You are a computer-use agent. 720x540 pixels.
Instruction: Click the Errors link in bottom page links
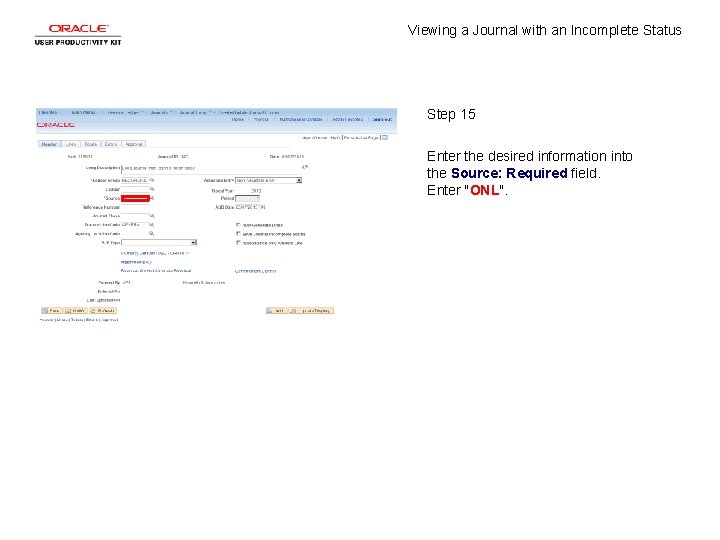pyautogui.click(x=92, y=320)
